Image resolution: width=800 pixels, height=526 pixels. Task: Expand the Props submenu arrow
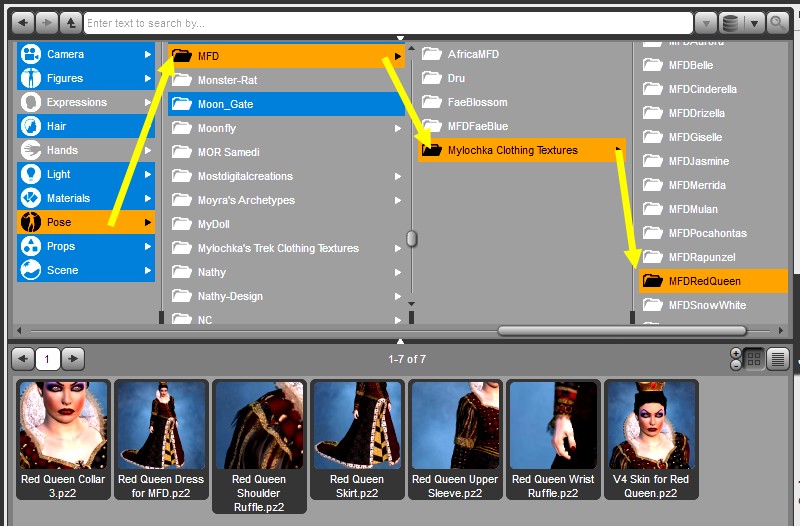click(x=147, y=246)
